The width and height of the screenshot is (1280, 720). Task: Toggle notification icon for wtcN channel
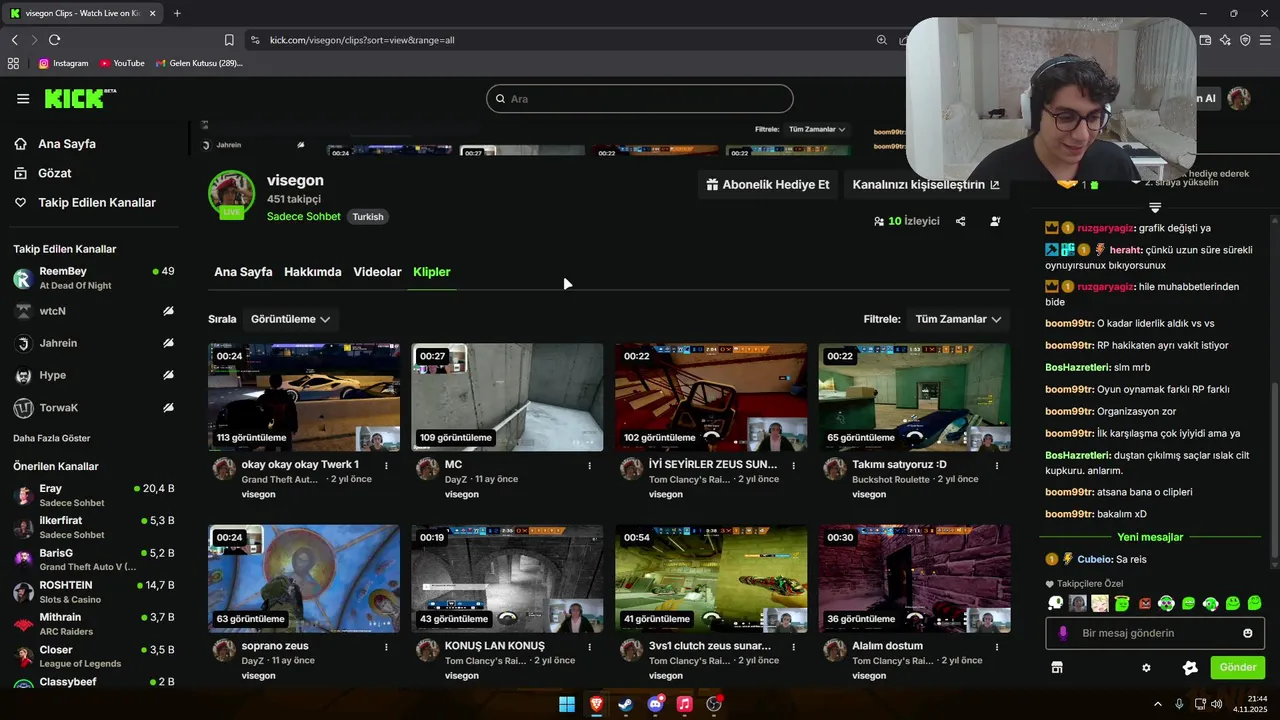(x=168, y=311)
